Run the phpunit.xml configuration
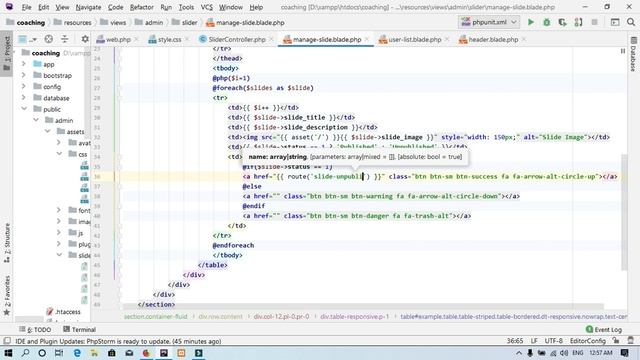The width and height of the screenshot is (640, 360). (531, 22)
